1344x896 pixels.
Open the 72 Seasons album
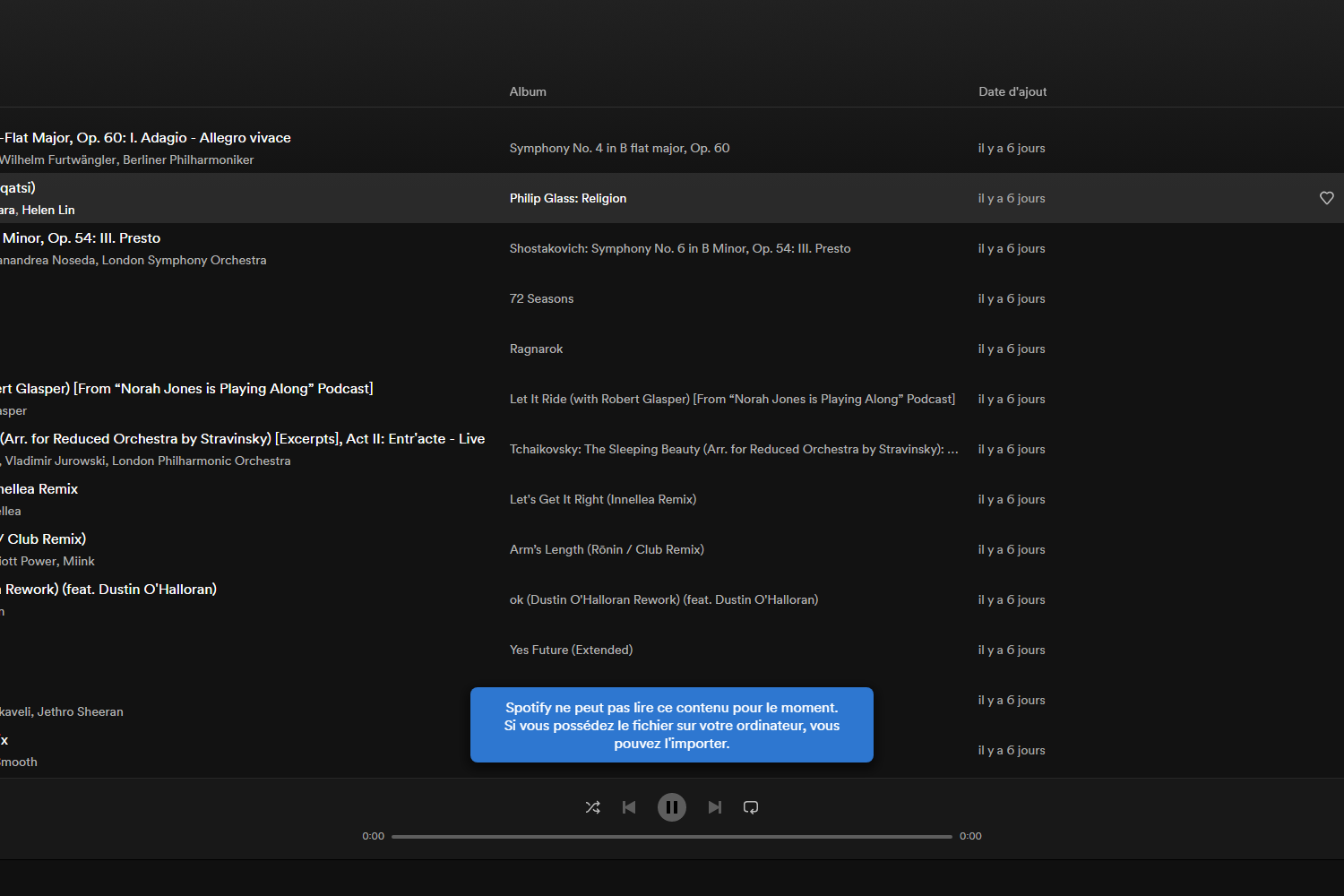point(541,298)
